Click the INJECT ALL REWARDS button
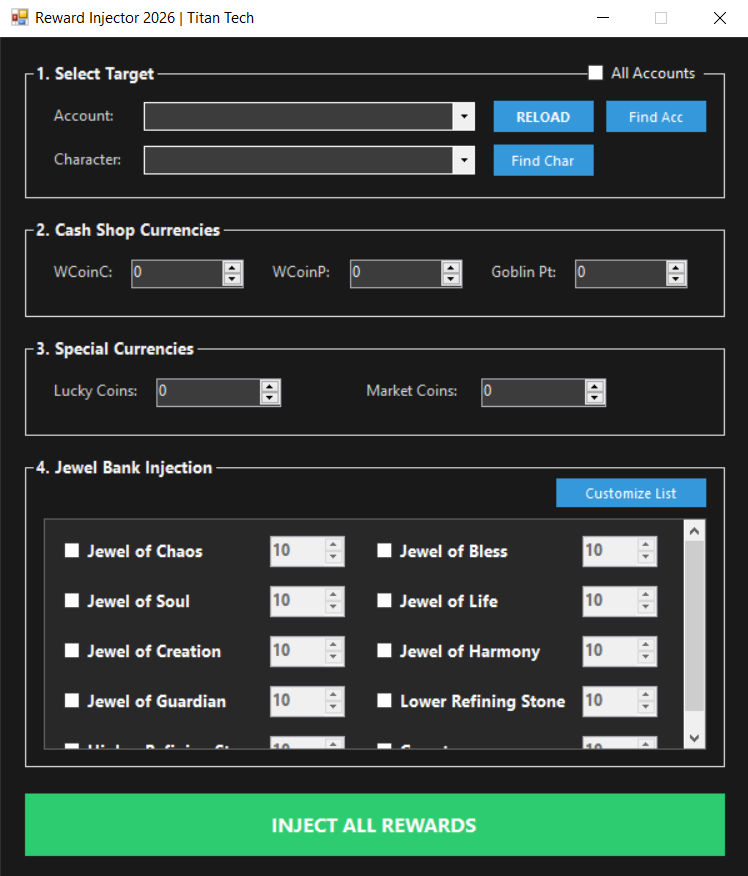The height and width of the screenshot is (876, 748). [374, 825]
